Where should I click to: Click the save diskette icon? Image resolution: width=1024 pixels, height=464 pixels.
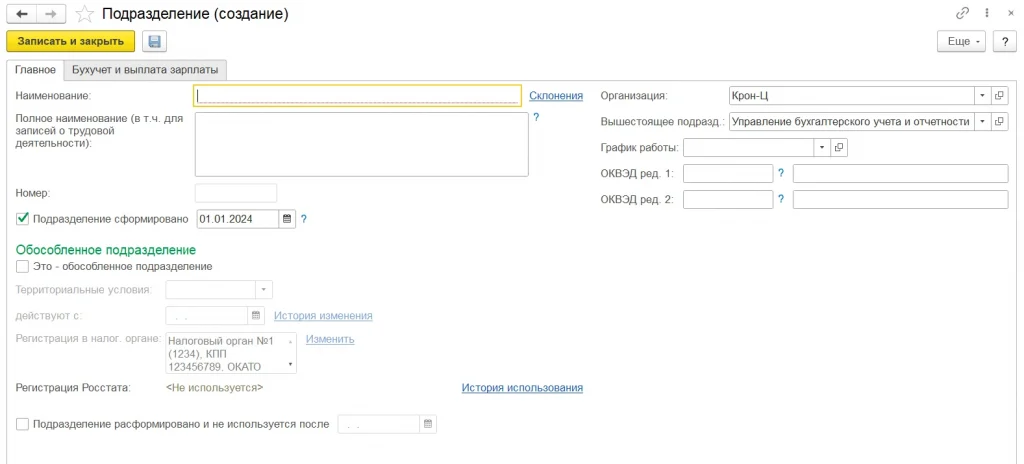154,41
